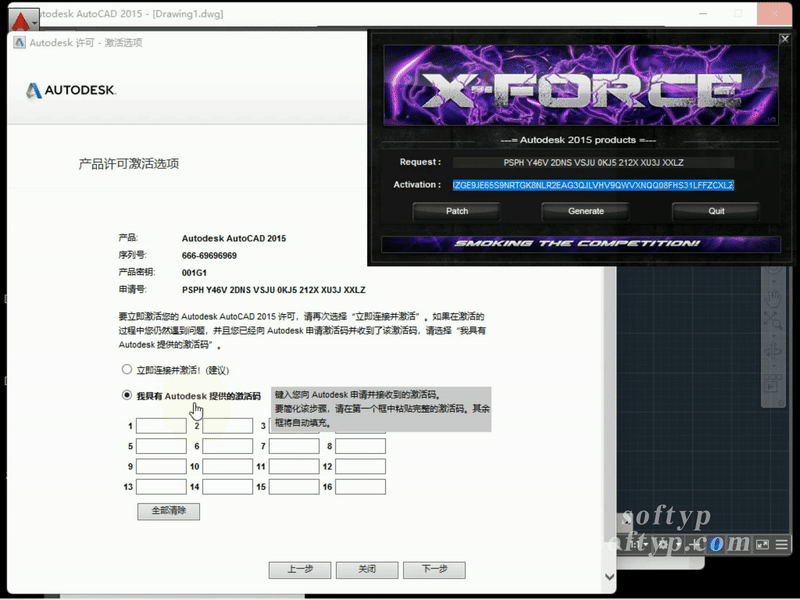This screenshot has height=600, width=800.
Task: Open status bar customization hamburger icon
Action: [782, 545]
